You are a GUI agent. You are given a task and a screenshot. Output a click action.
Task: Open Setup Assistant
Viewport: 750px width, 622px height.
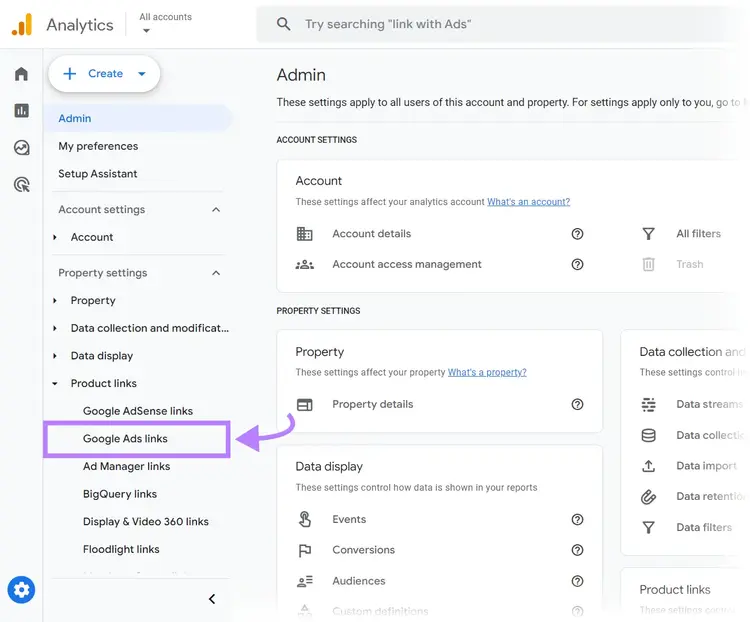(98, 174)
